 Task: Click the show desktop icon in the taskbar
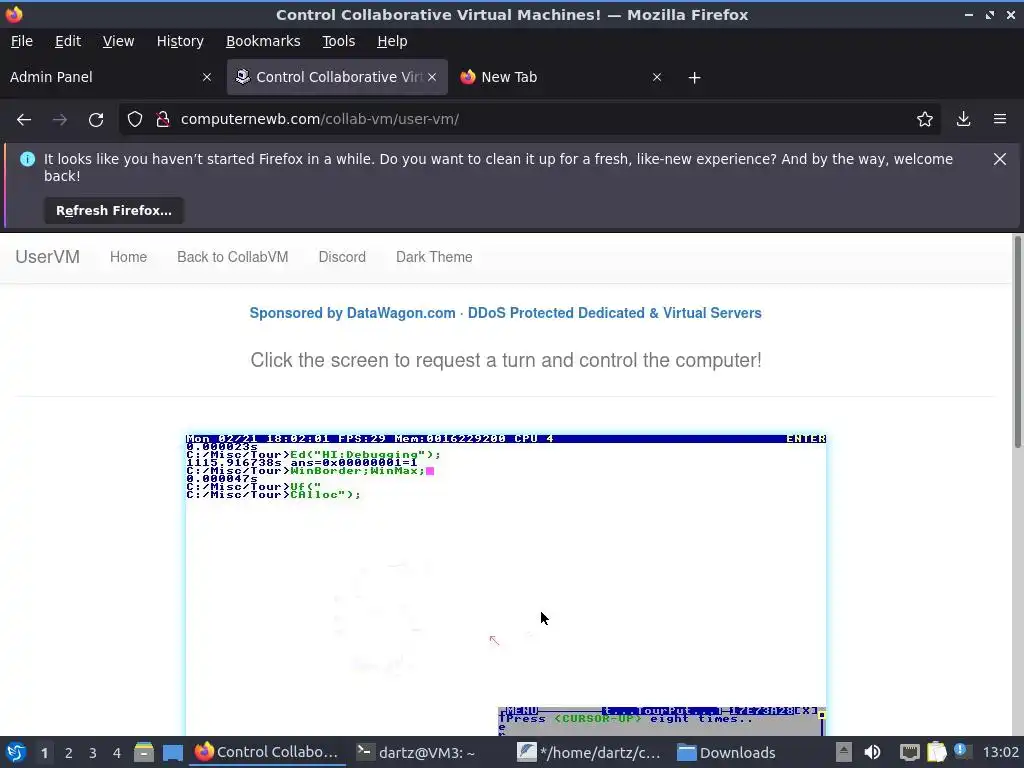pos(172,752)
